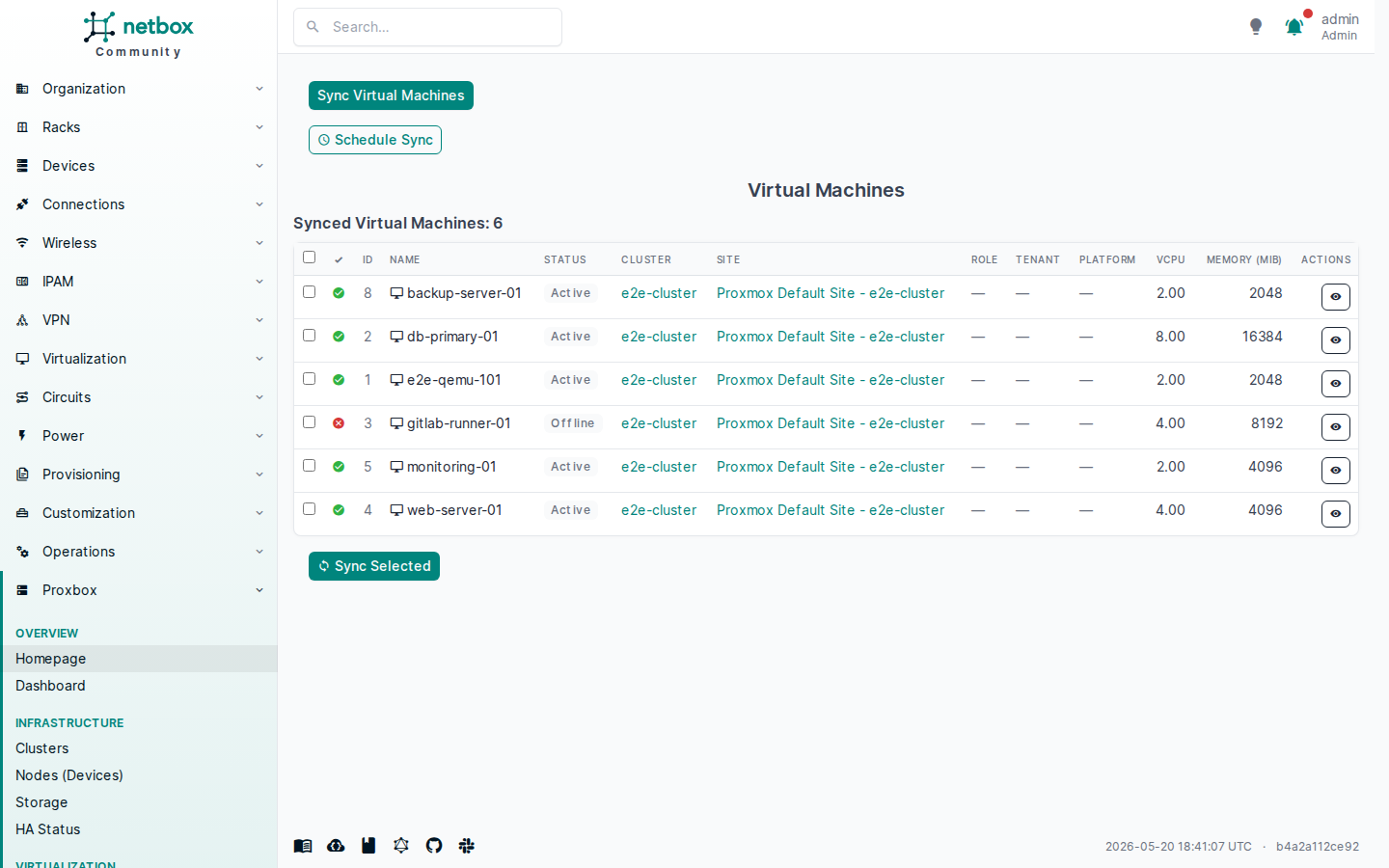Collapse the Proxbox menu chevron
This screenshot has width=1389, height=868.
point(259,590)
